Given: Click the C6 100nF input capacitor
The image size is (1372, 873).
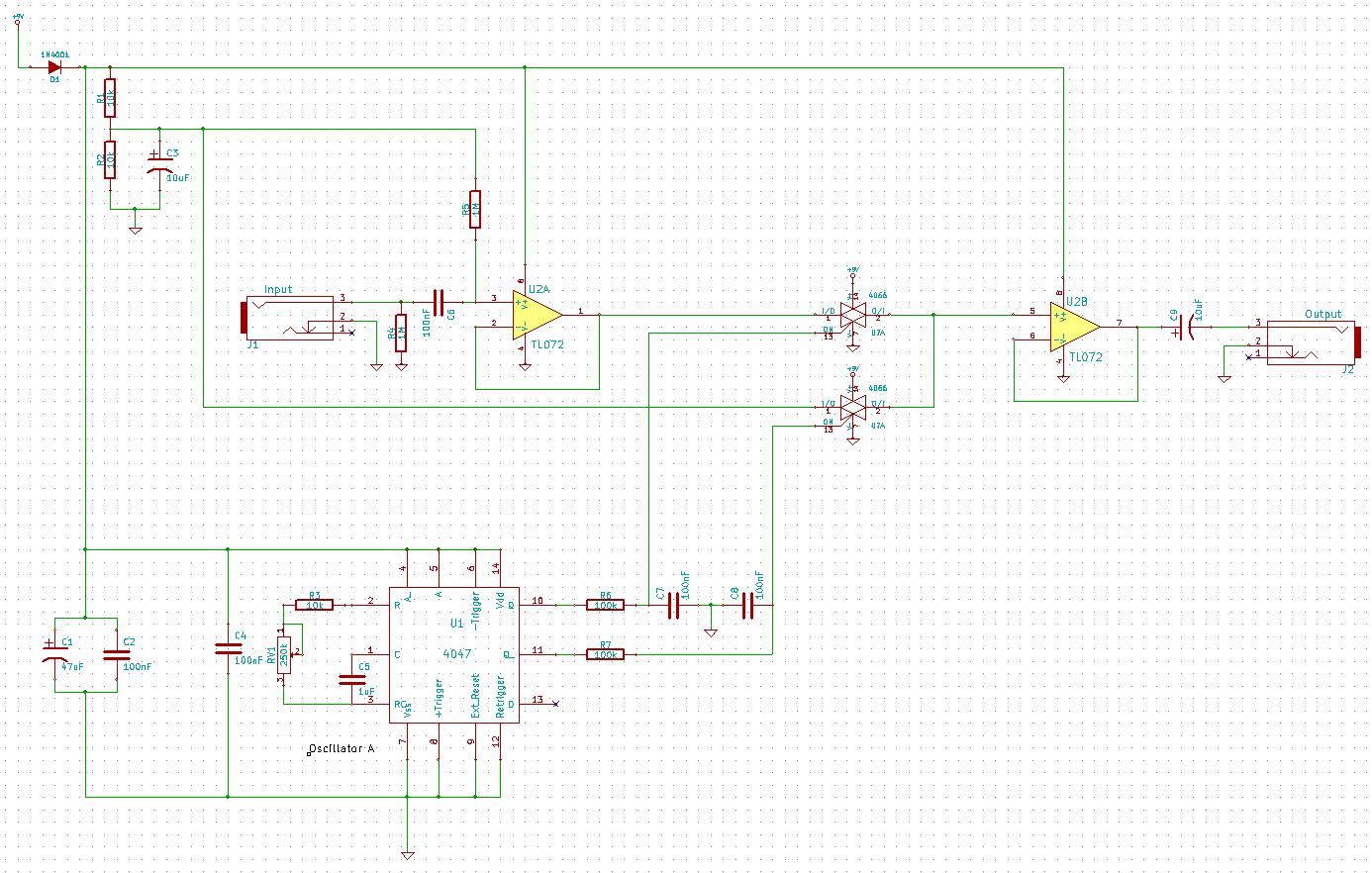Looking at the screenshot, I should (x=439, y=302).
